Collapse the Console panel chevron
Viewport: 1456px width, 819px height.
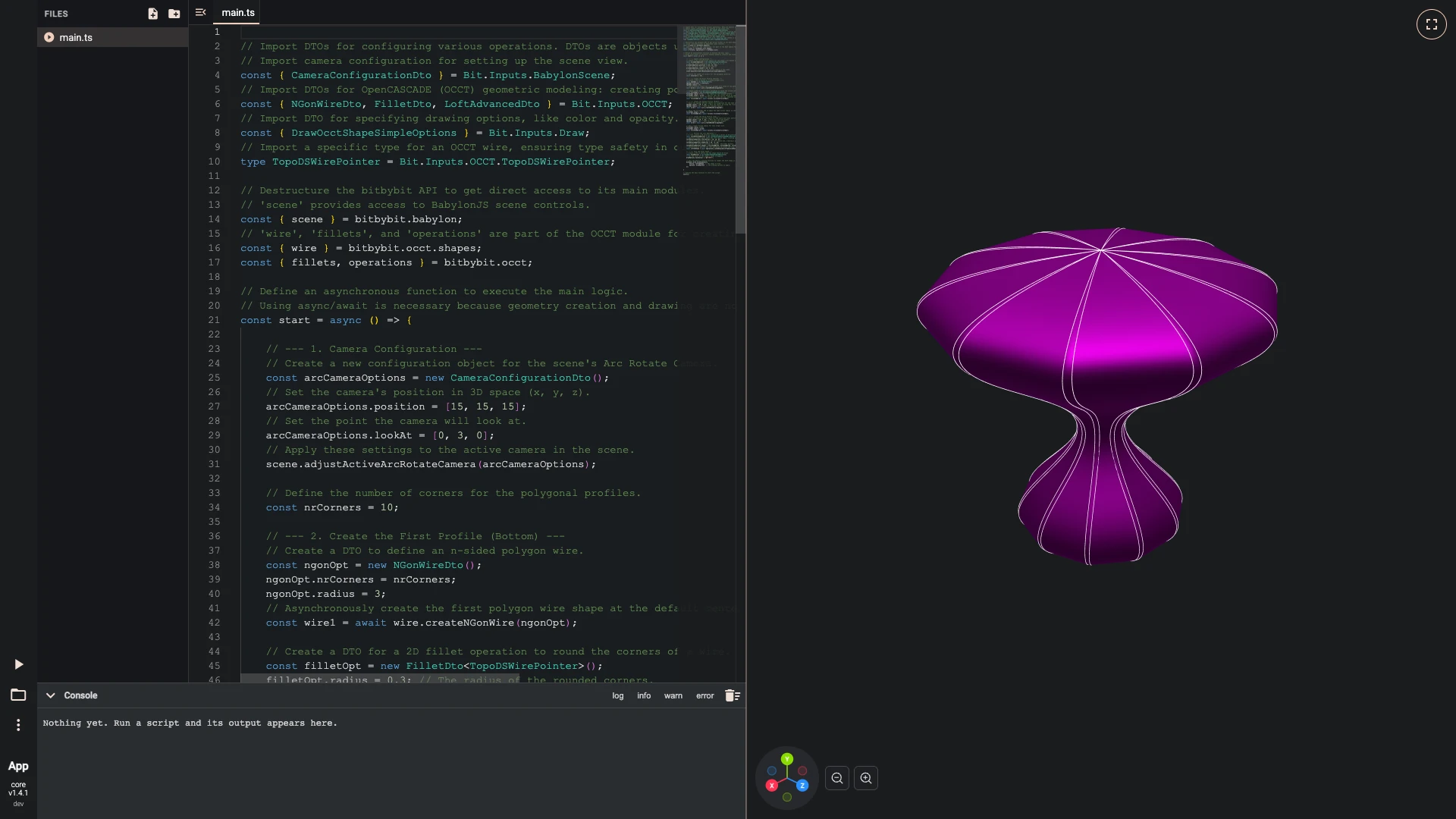coord(50,695)
